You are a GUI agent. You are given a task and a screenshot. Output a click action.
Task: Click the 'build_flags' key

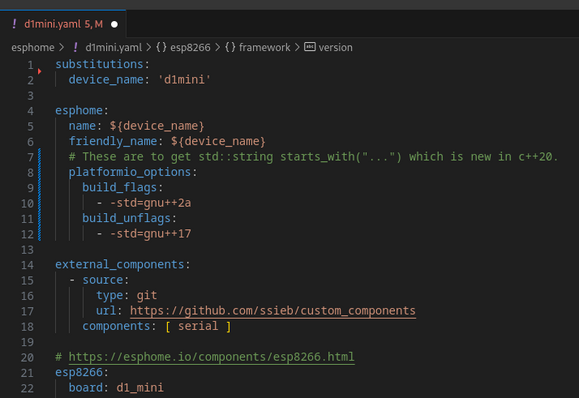(x=120, y=188)
